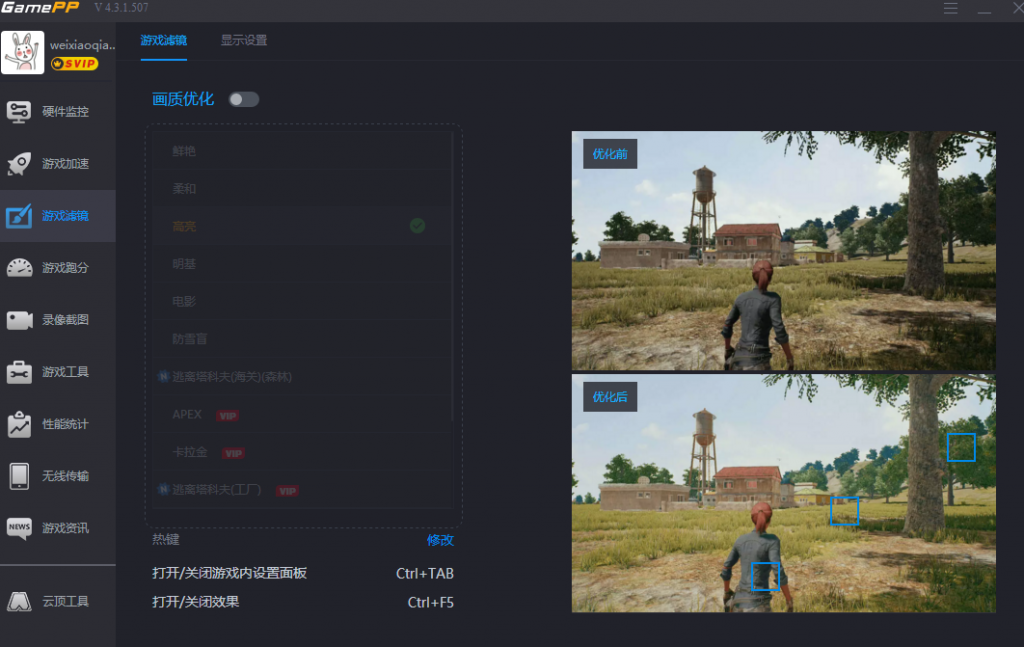Click the Ctrl+F5 hotkey value
The height and width of the screenshot is (647, 1024).
pyautogui.click(x=430, y=602)
